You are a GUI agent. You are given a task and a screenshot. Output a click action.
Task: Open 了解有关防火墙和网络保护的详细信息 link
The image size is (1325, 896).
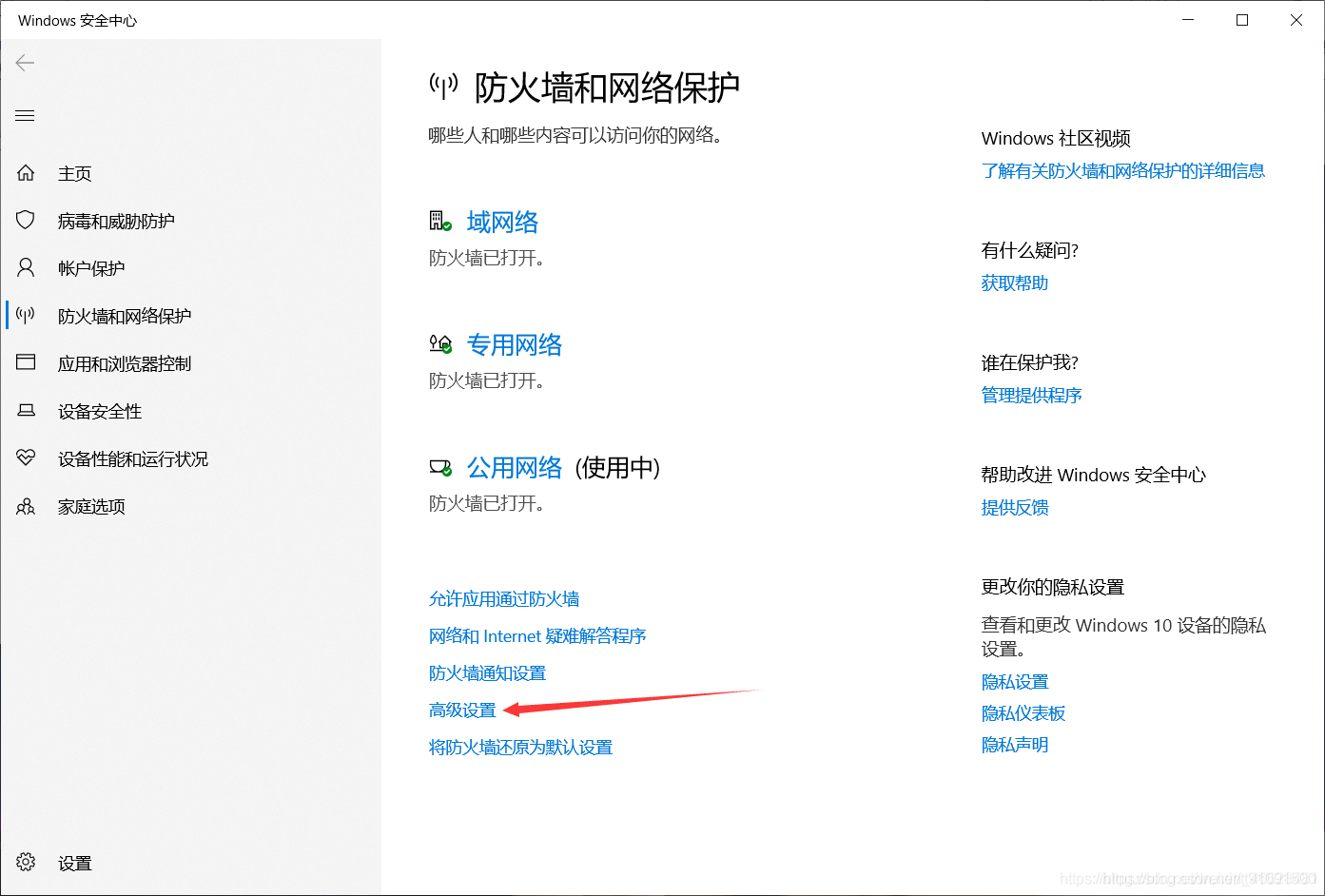click(1123, 171)
